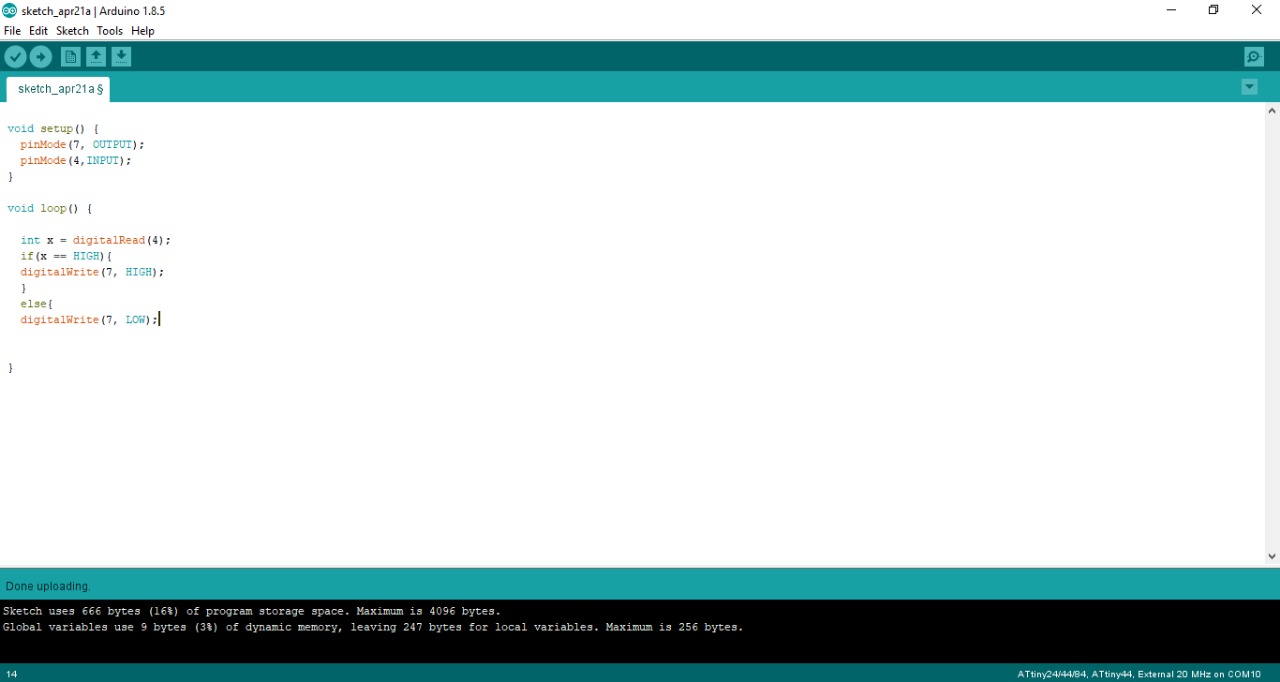Viewport: 1280px width, 682px height.
Task: Click the editor scrollbar down arrow
Action: coord(1271,556)
